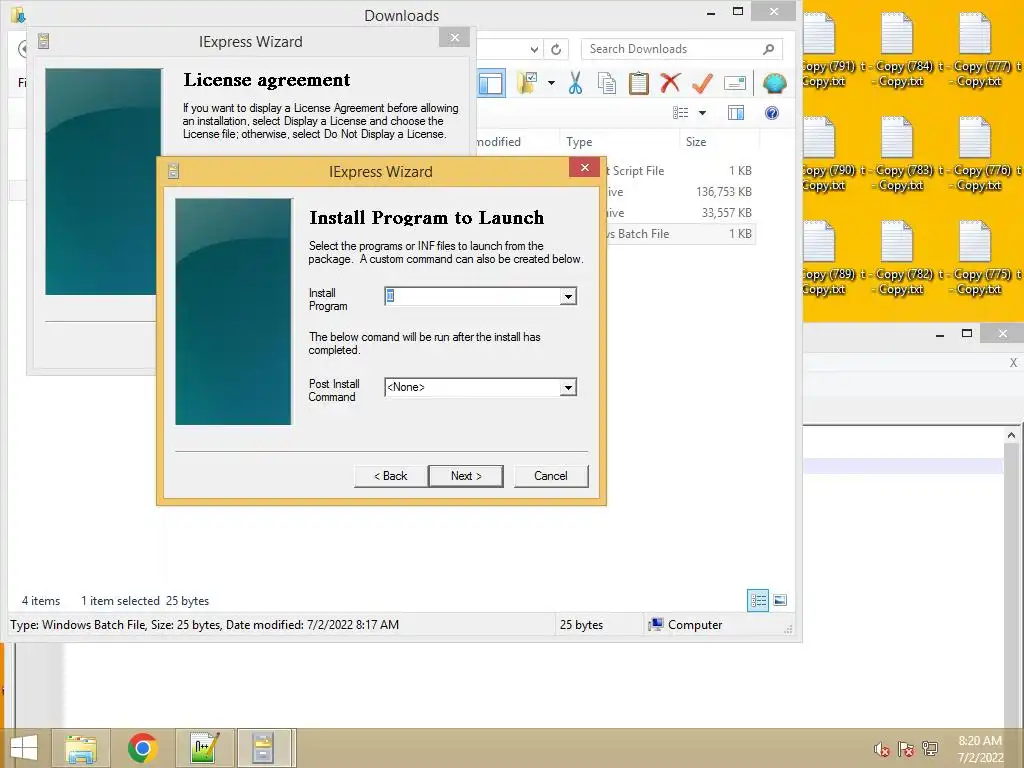Expand the address bar history dropdown

pyautogui.click(x=534, y=49)
